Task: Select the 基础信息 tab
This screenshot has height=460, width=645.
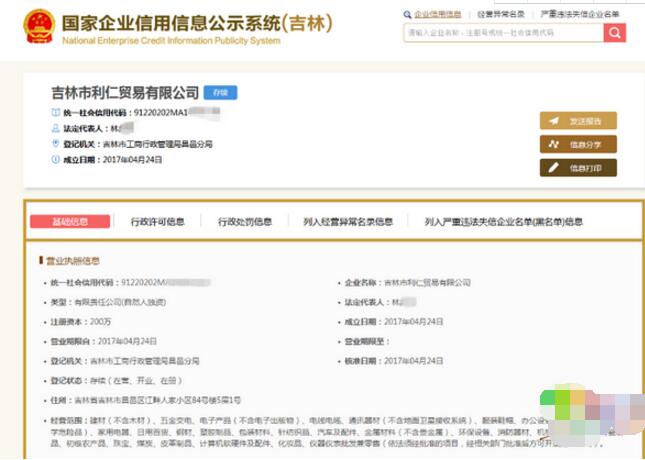Action: 70,221
